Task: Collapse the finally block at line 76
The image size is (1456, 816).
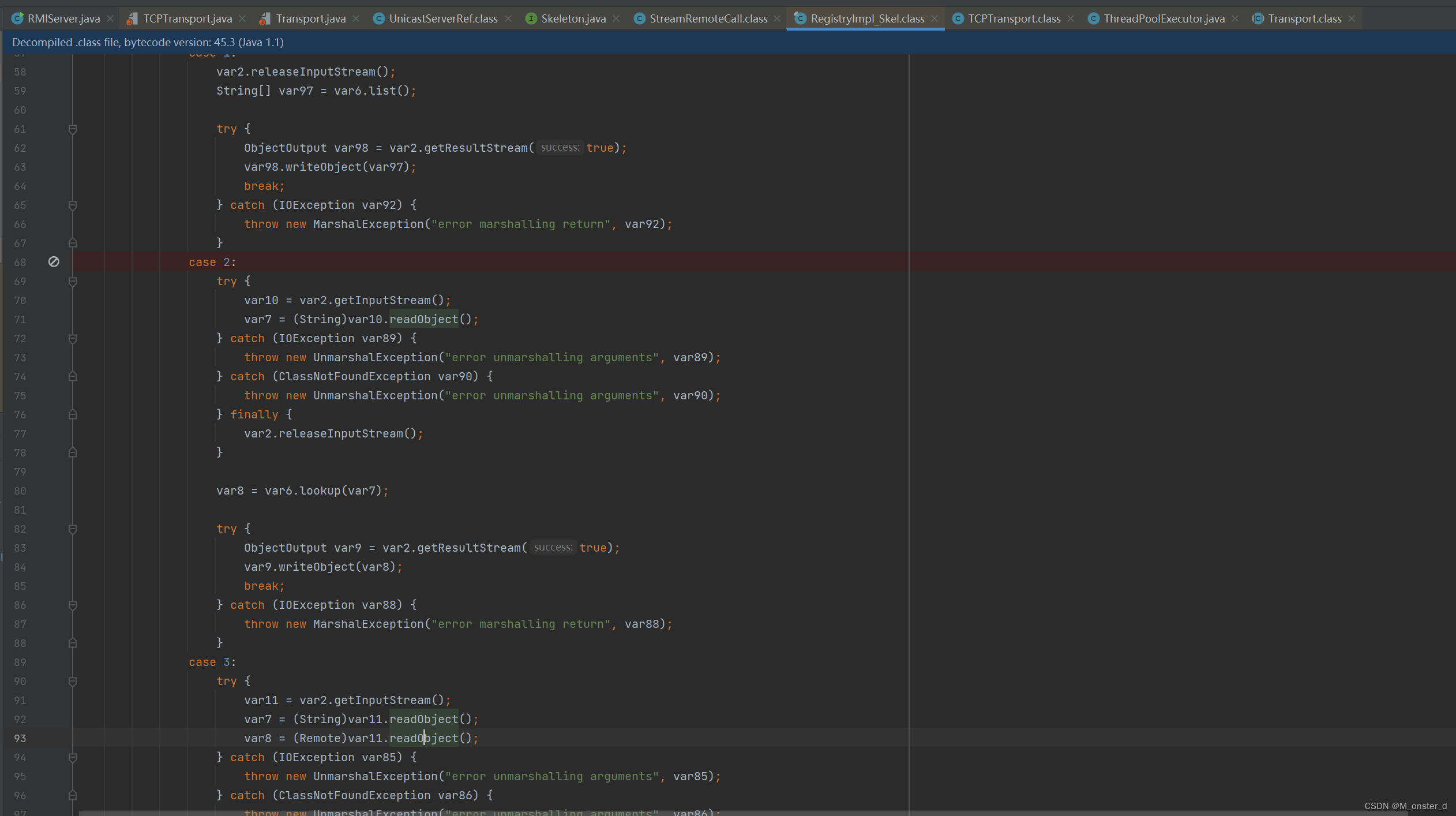Action: pyautogui.click(x=73, y=414)
